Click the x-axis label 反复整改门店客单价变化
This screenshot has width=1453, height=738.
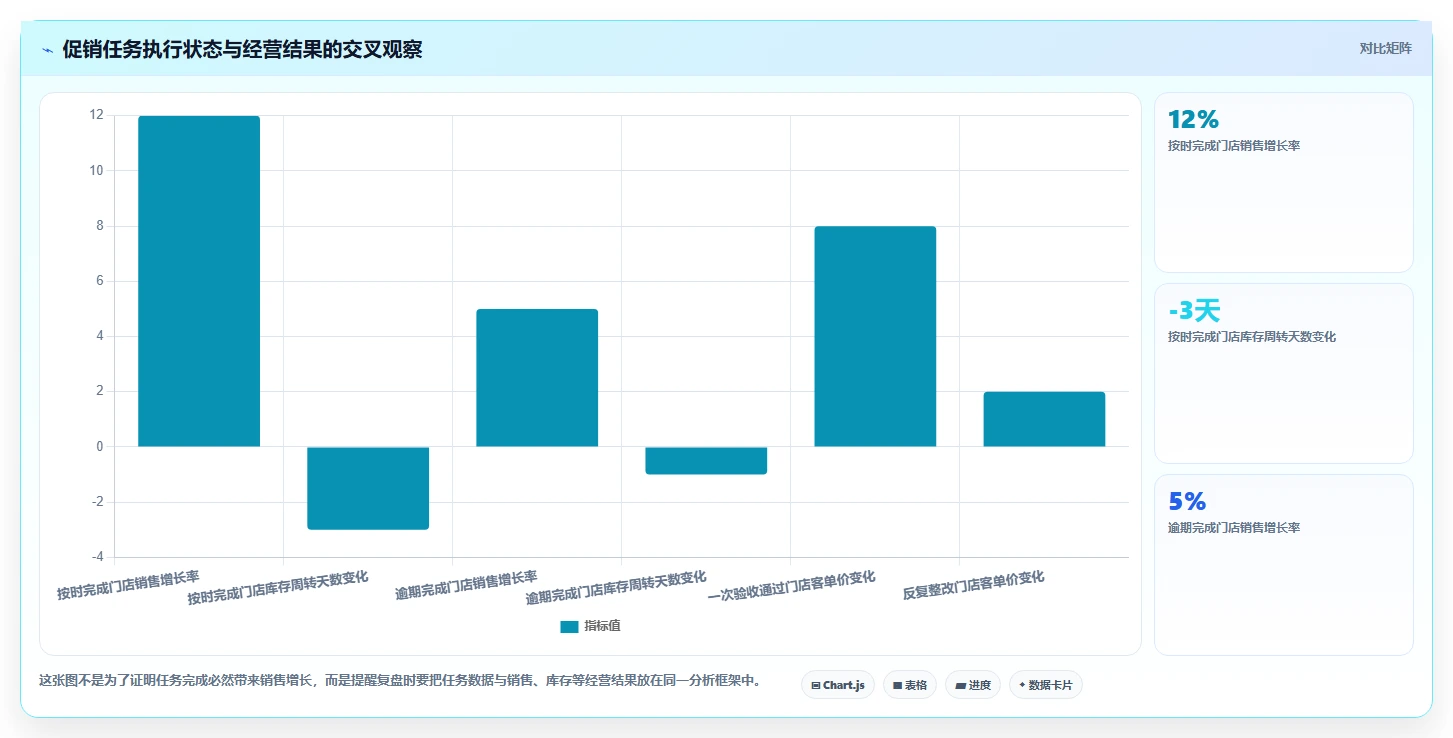[973, 585]
